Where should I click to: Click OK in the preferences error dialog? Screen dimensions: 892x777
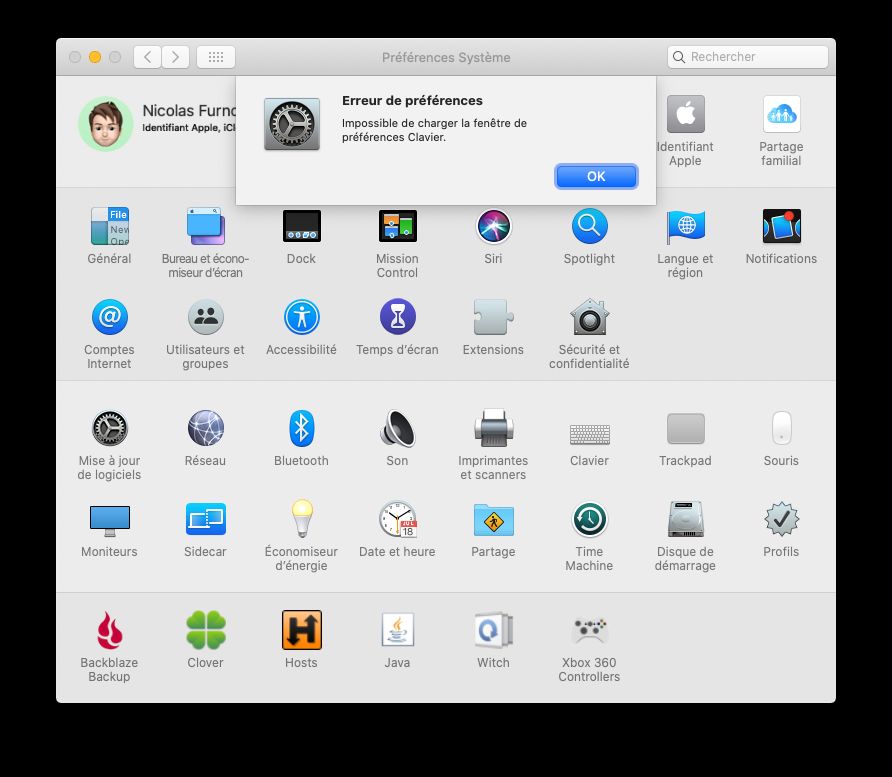point(596,176)
